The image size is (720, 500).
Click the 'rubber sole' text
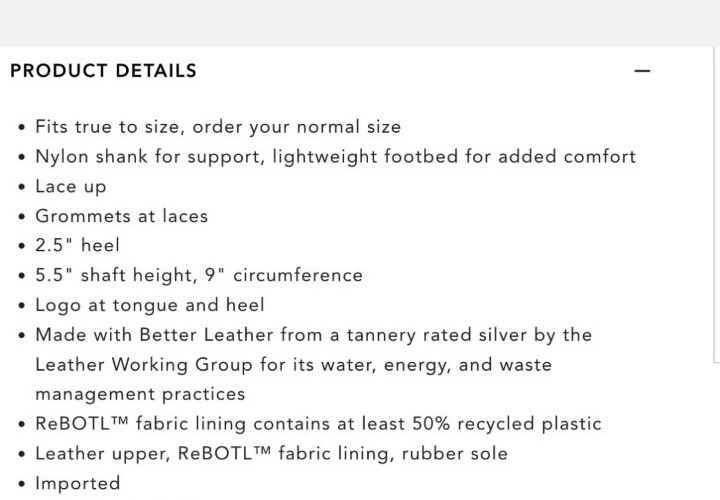(455, 453)
